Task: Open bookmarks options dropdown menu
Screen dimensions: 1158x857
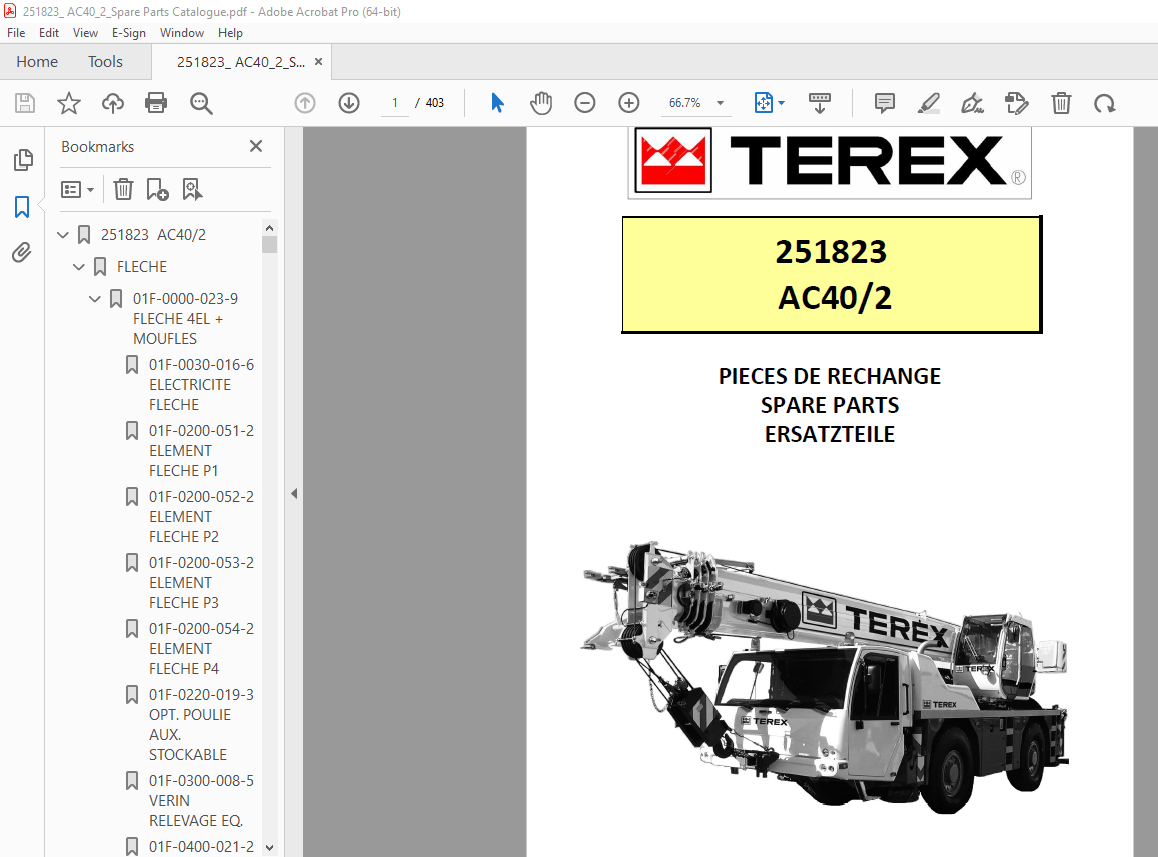Action: coord(78,190)
